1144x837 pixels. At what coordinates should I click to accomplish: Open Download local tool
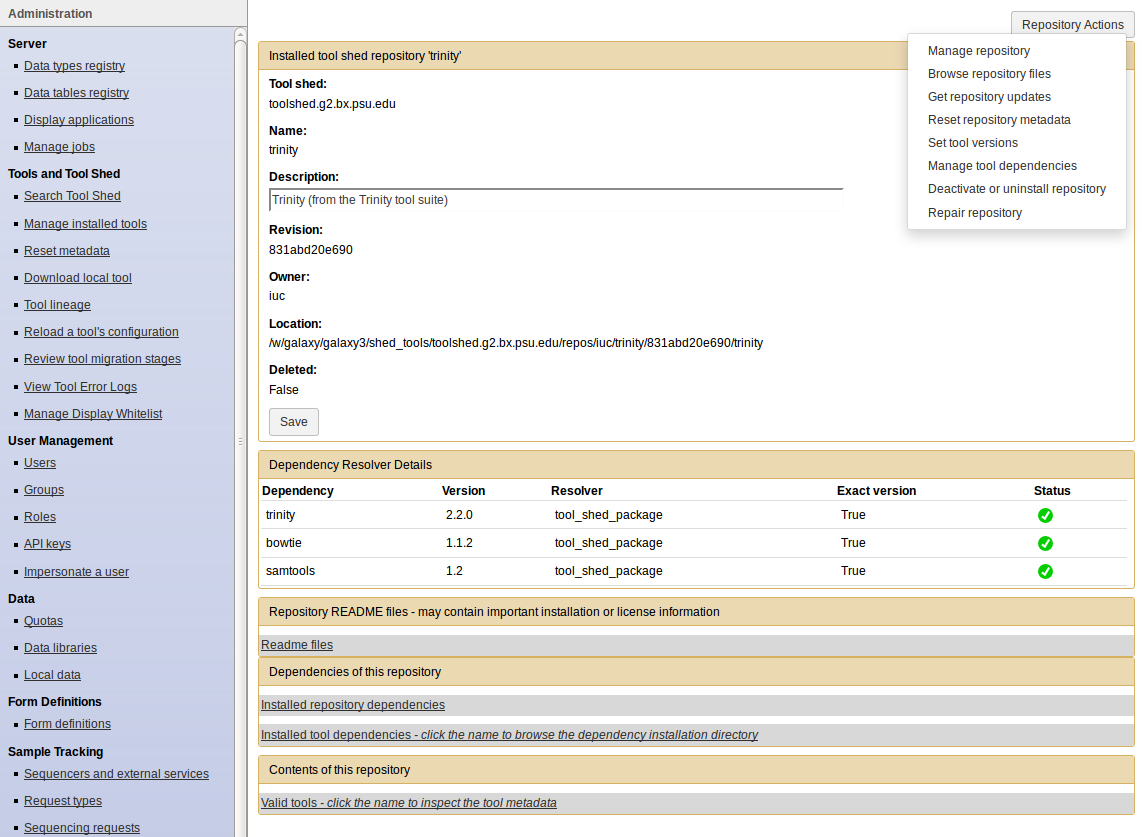point(77,278)
